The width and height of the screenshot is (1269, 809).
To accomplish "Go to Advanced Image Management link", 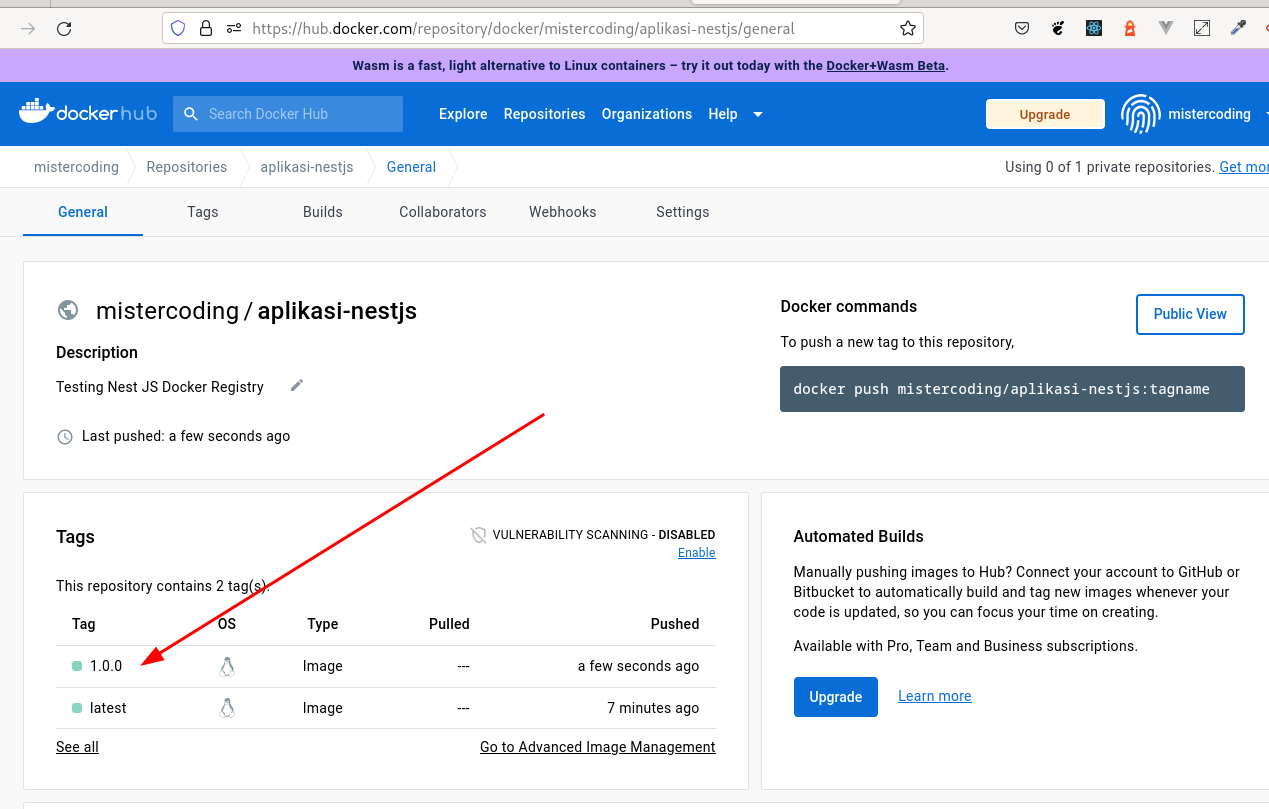I will (598, 747).
